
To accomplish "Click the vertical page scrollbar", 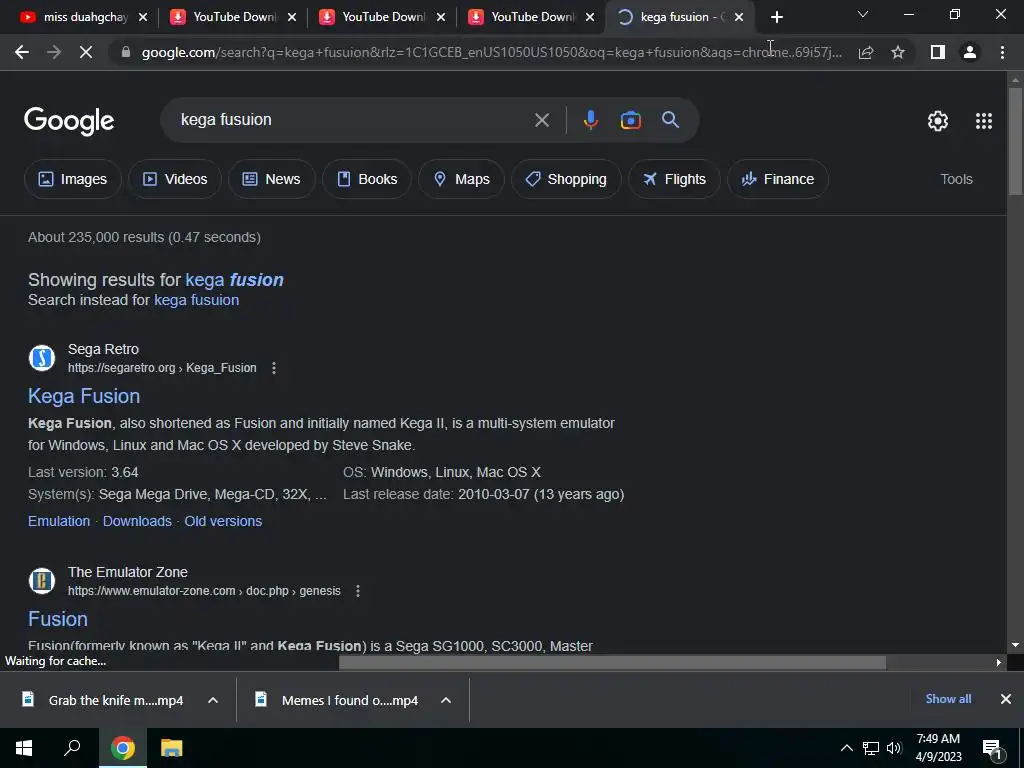I will click(x=1015, y=140).
